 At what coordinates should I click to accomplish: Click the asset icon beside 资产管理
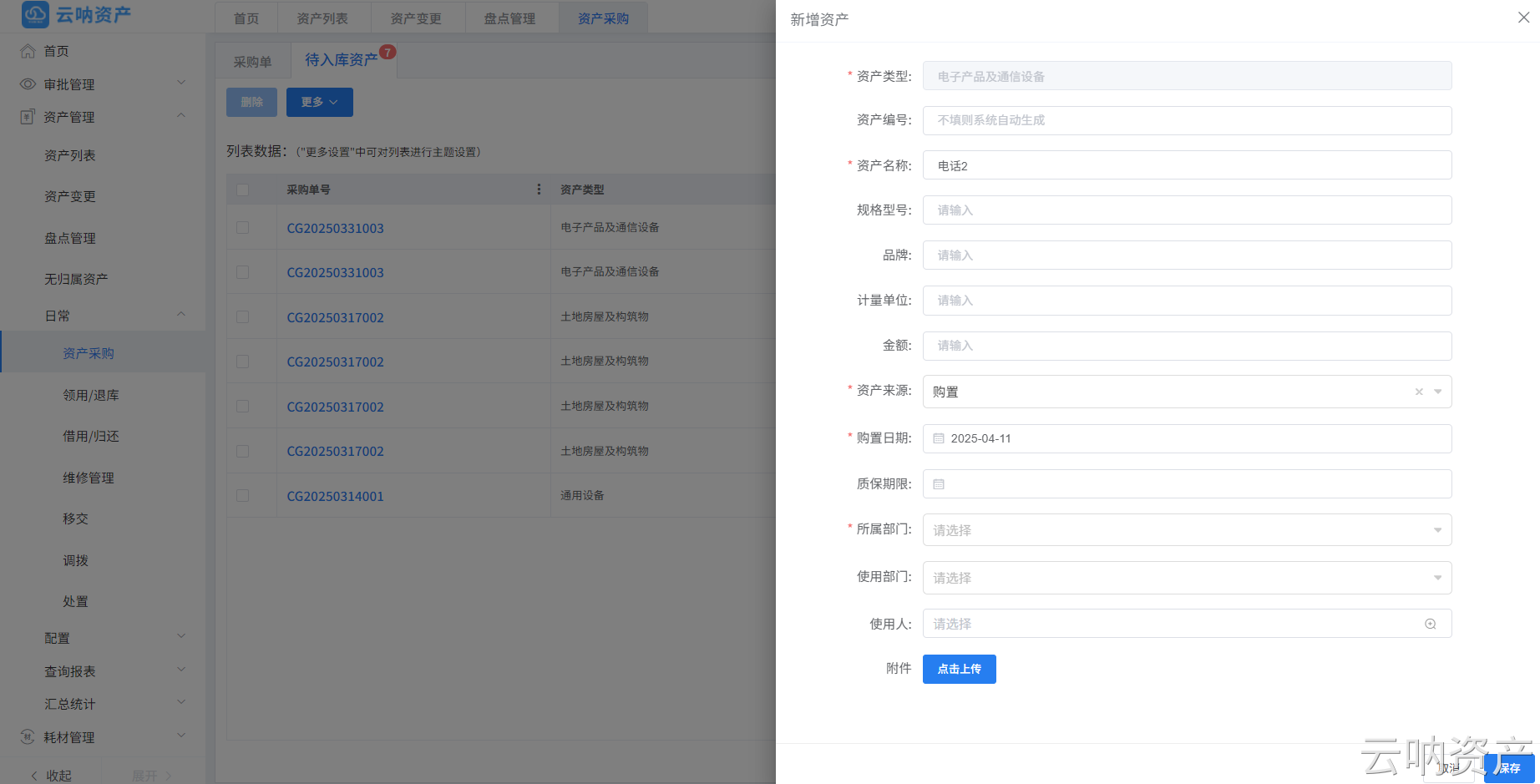click(25, 117)
